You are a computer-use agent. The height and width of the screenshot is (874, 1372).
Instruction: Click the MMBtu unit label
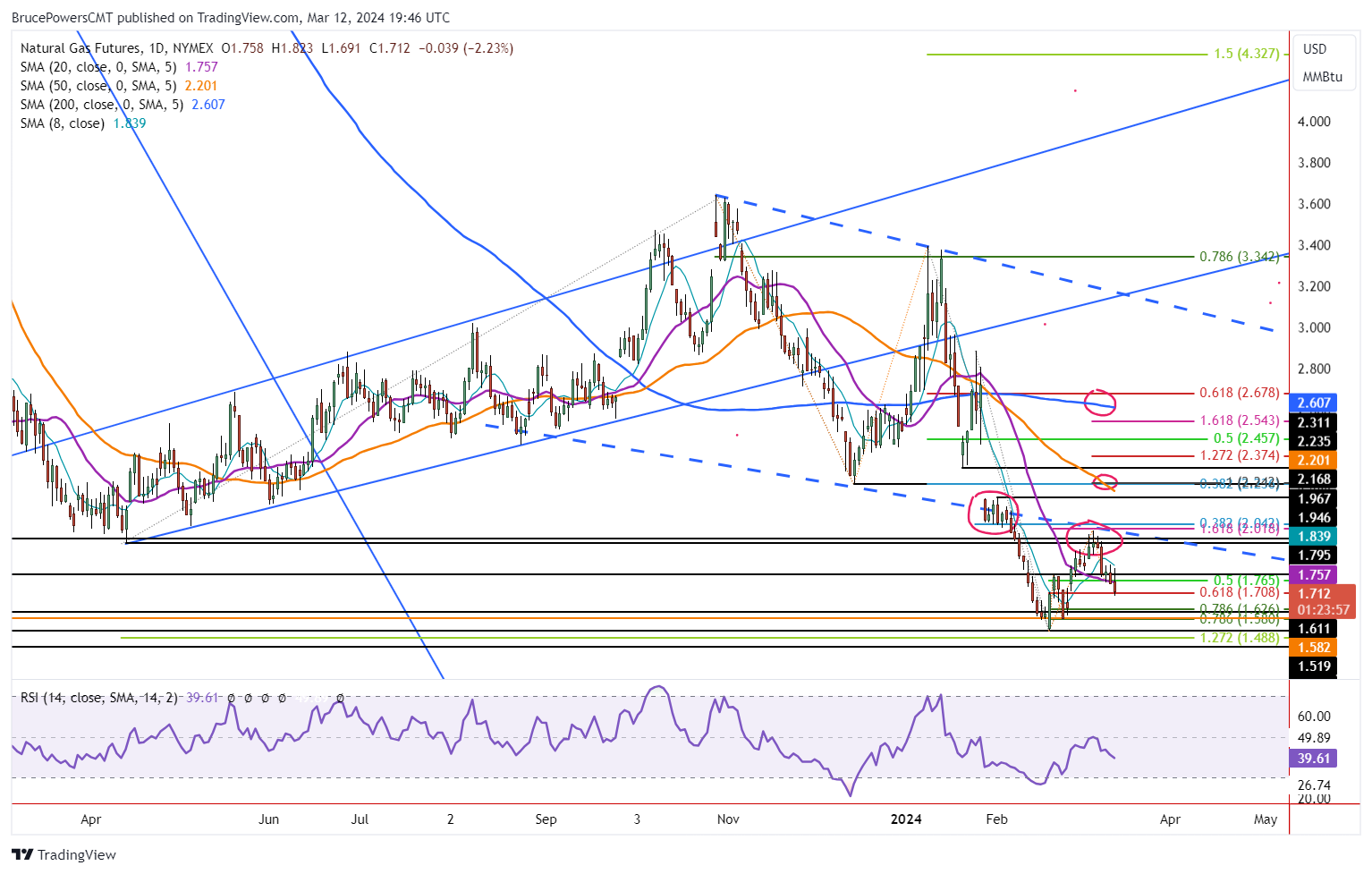1323,77
